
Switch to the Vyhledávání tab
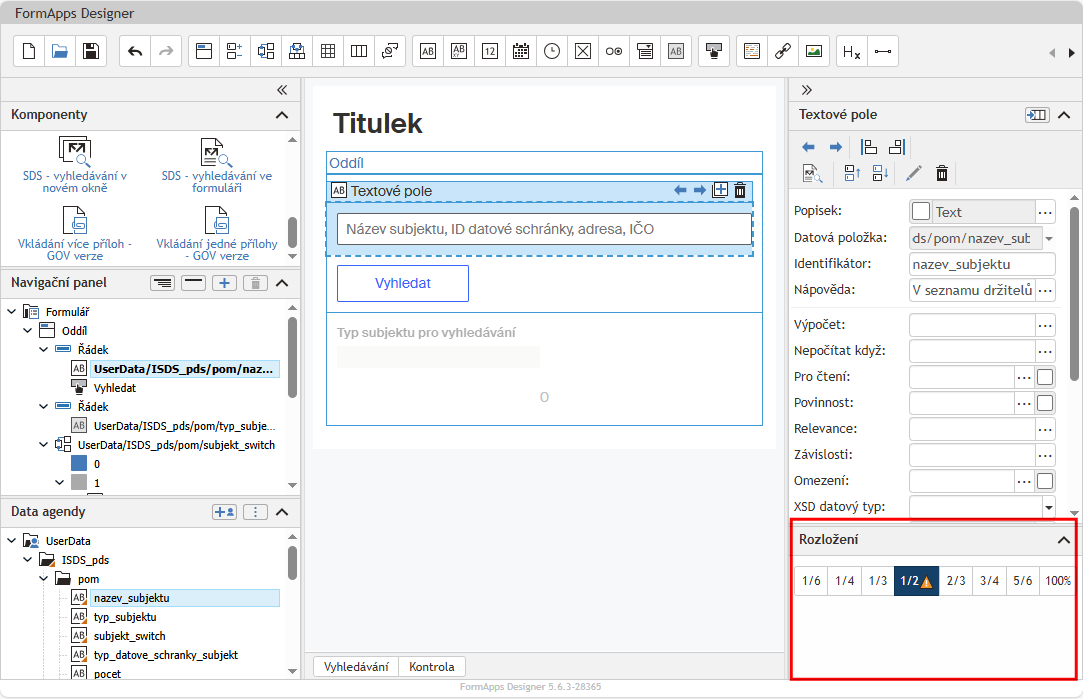pos(356,667)
